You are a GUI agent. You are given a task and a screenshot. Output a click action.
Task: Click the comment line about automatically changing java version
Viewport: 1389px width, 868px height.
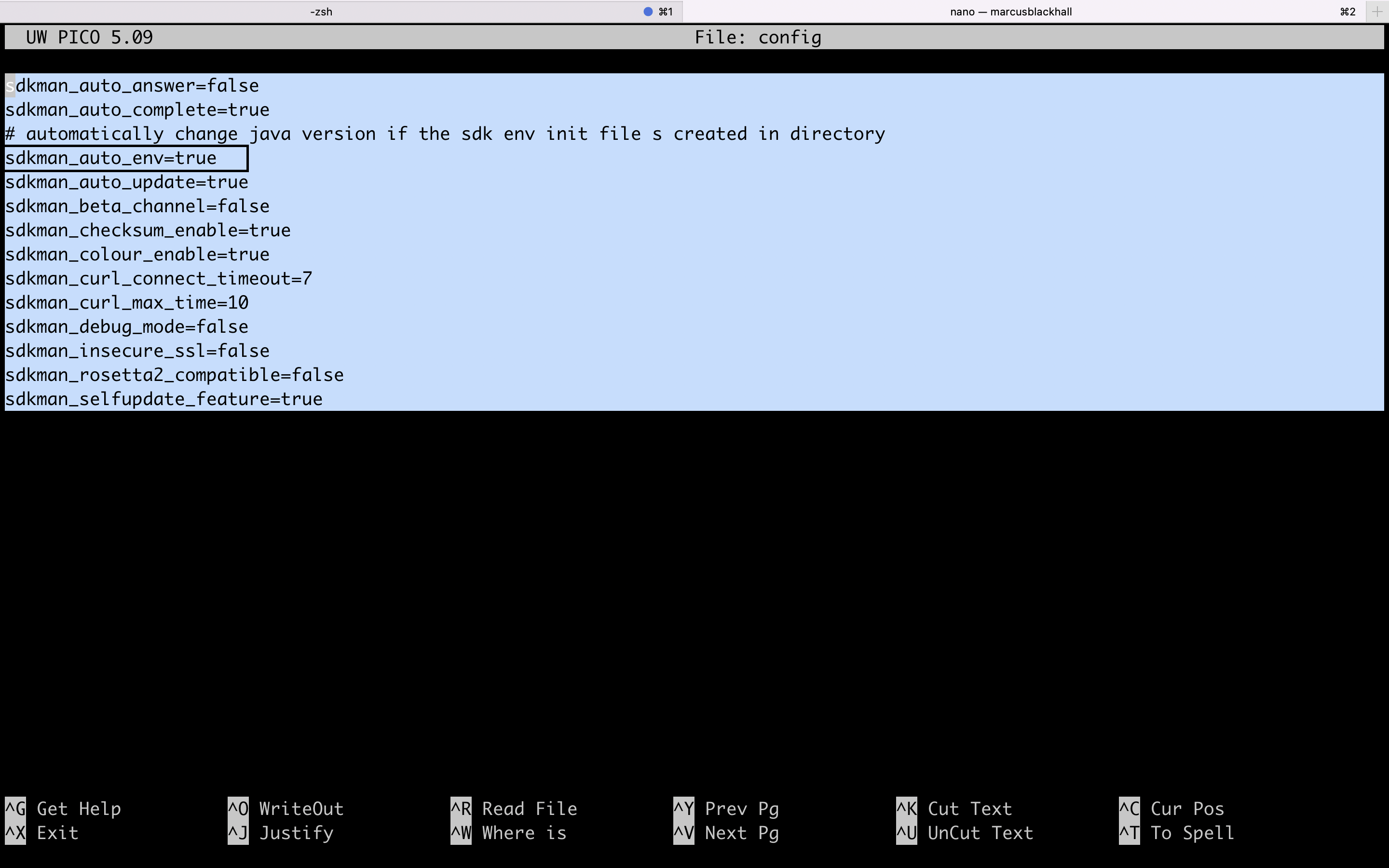point(446,134)
